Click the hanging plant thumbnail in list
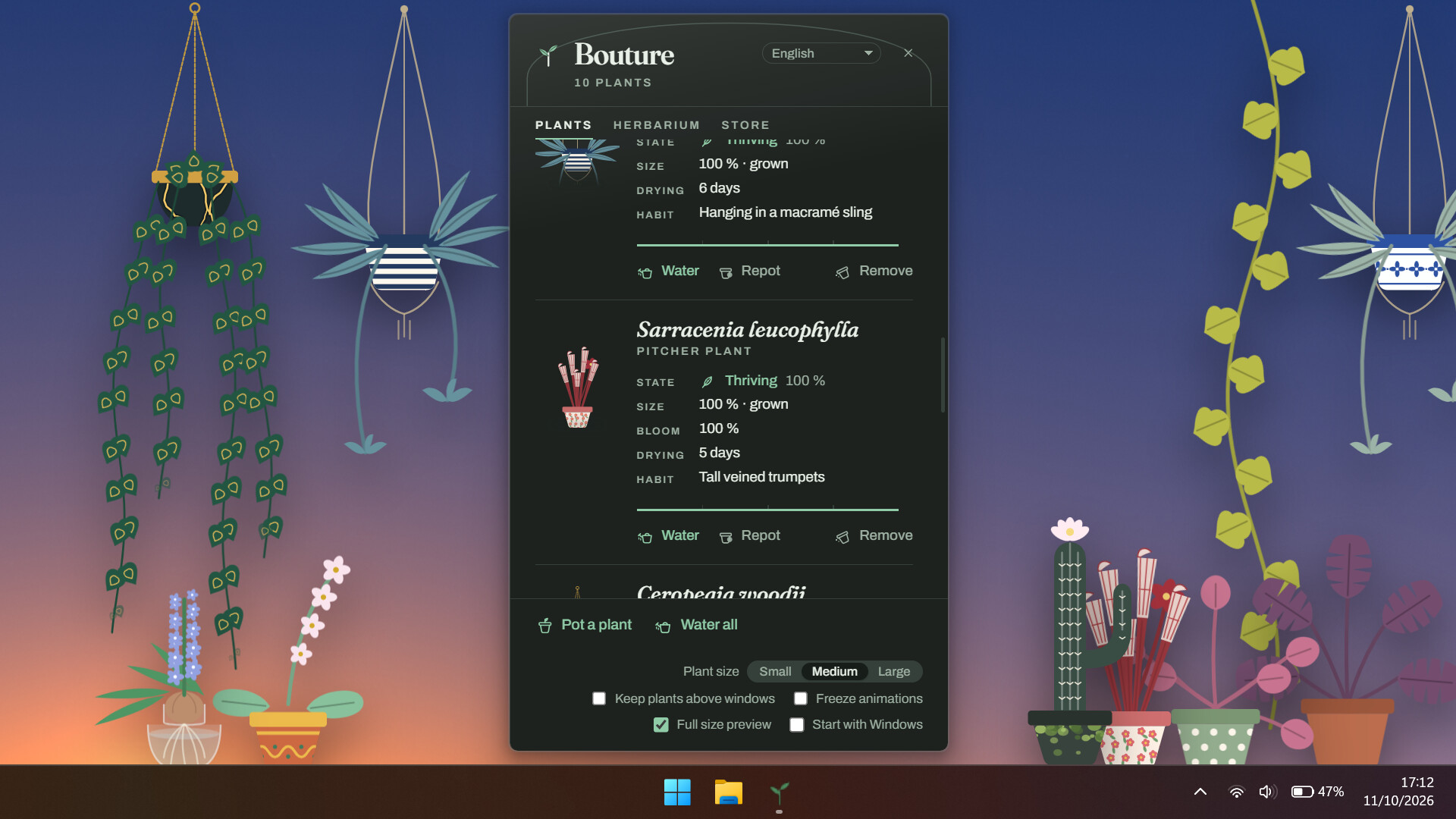 577,161
